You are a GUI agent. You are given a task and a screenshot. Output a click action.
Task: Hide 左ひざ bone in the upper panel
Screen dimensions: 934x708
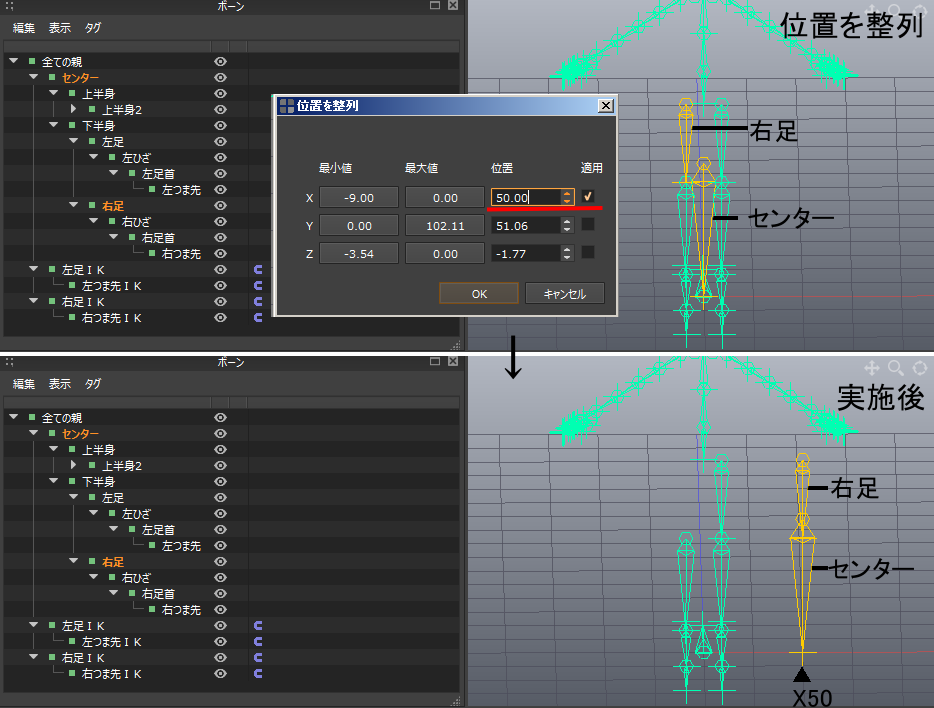(x=220, y=158)
